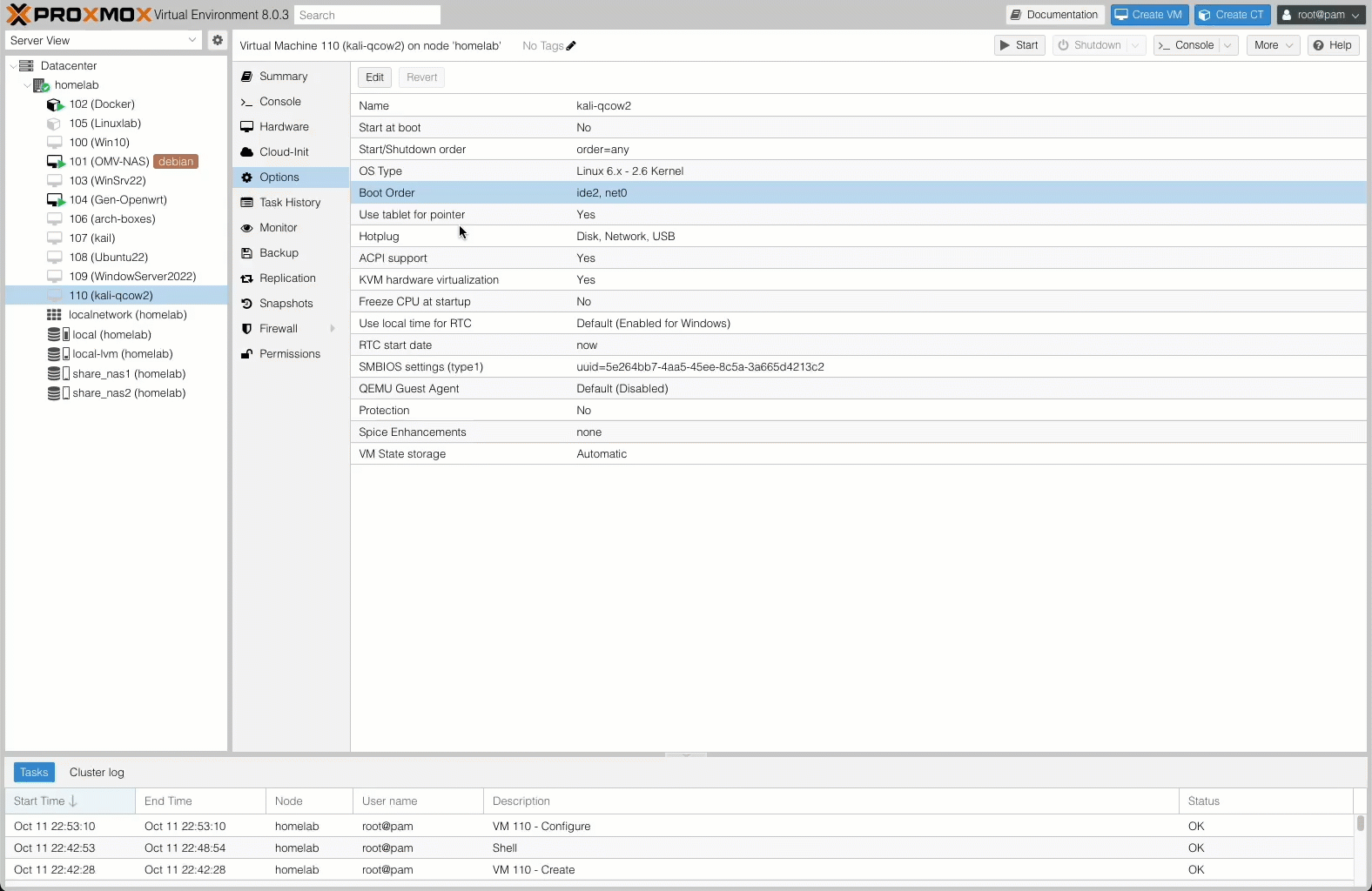Open the Summary section
The height and width of the screenshot is (891, 1372).
pyautogui.click(x=291, y=77)
